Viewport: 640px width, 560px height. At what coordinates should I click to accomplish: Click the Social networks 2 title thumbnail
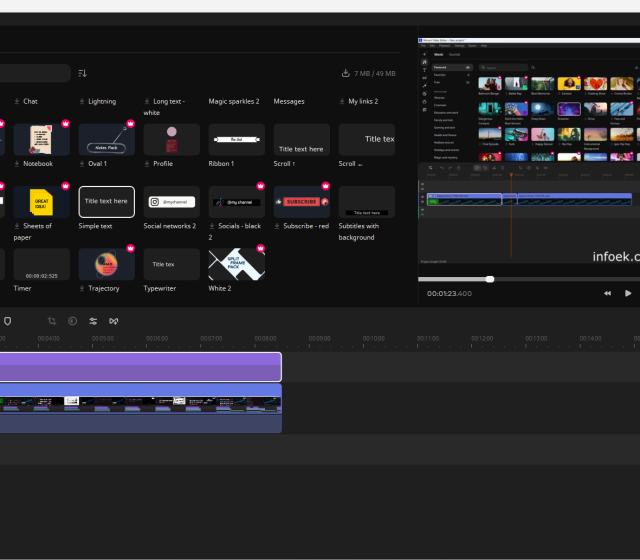[171, 201]
